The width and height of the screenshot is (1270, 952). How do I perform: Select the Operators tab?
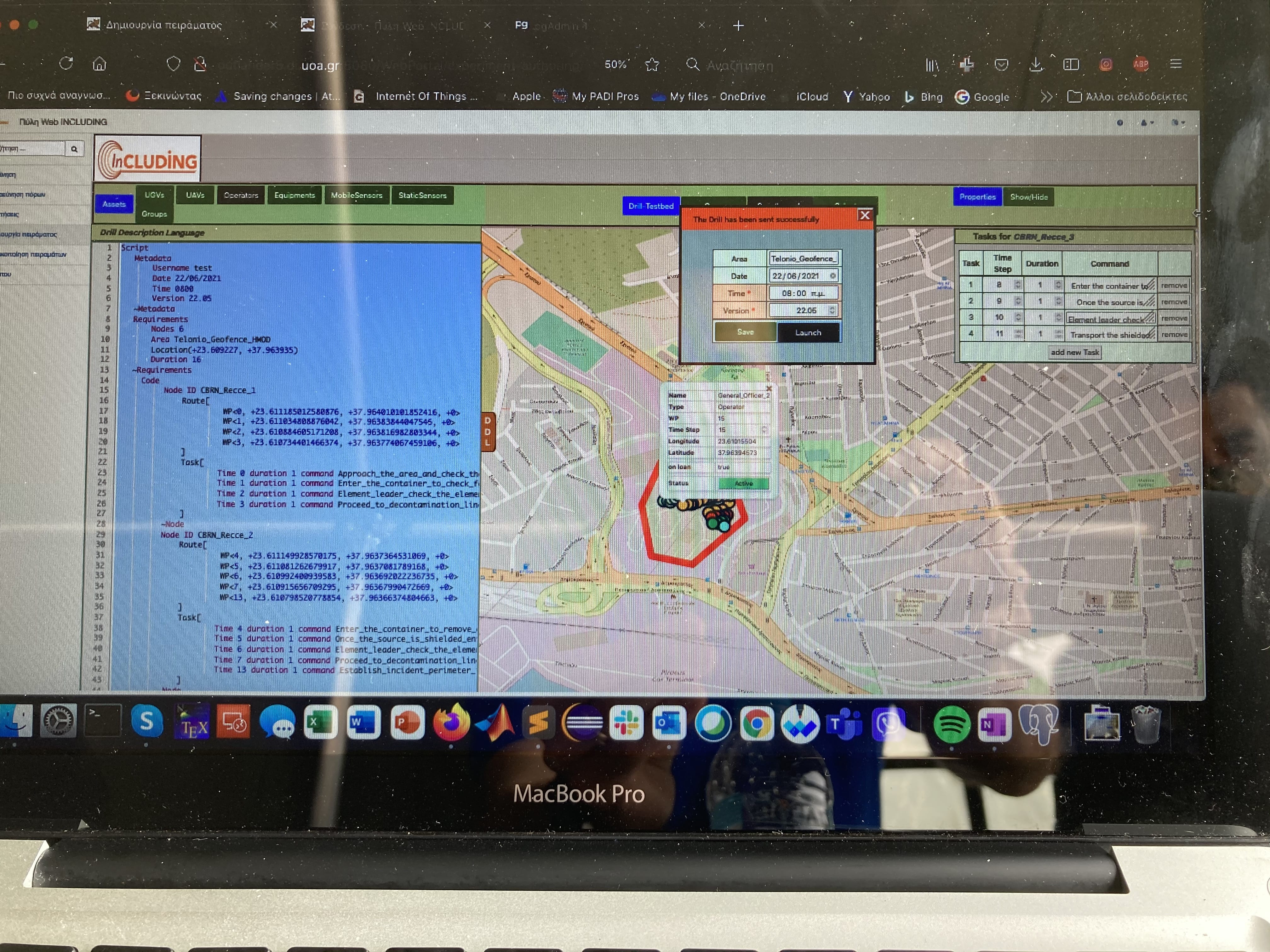click(x=241, y=196)
